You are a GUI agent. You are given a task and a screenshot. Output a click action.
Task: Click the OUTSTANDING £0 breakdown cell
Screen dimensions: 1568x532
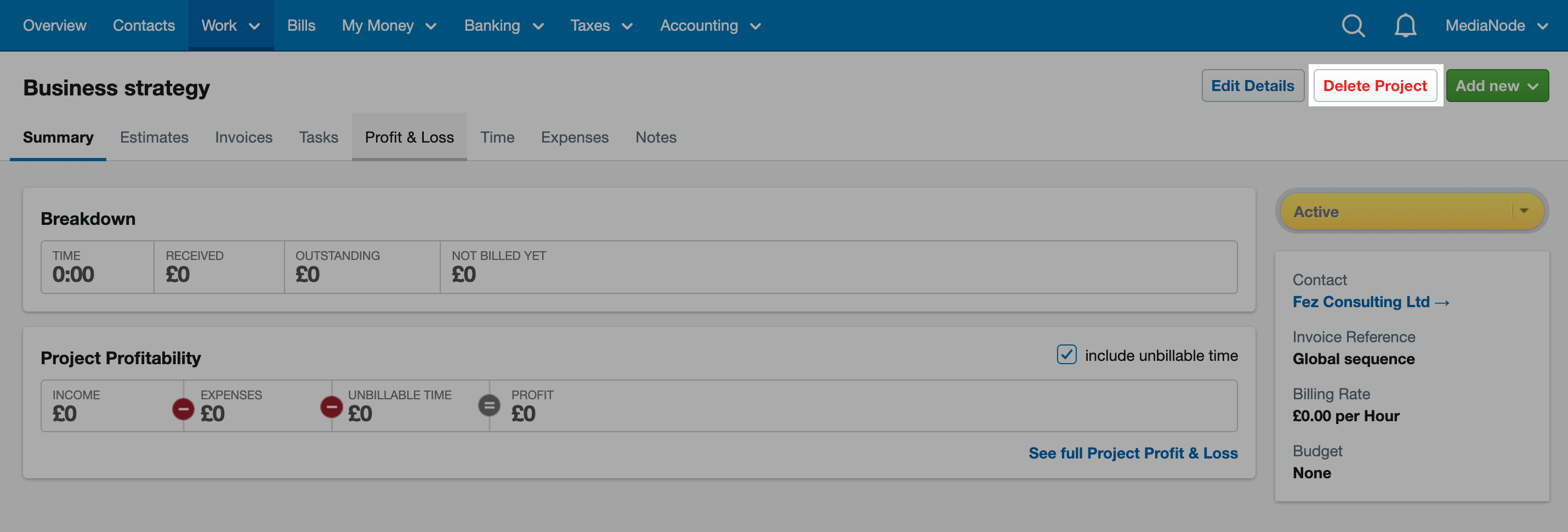pos(362,267)
